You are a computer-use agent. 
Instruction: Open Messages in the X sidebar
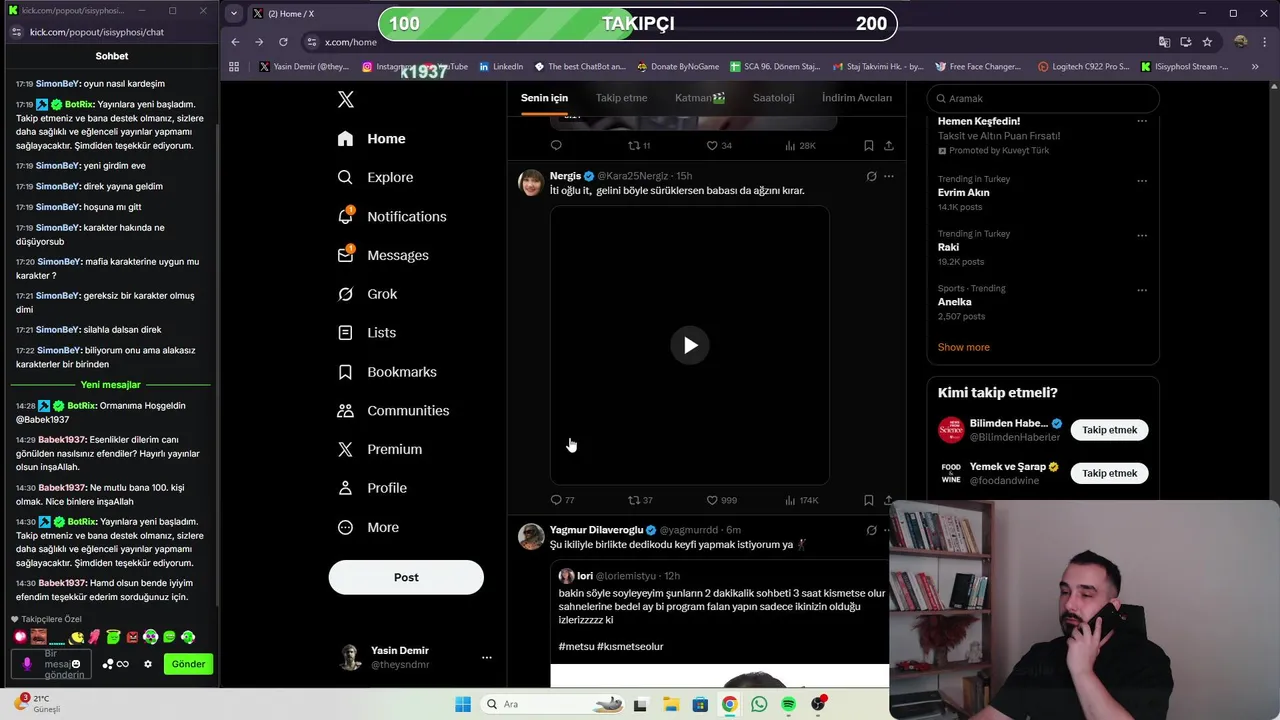[x=384, y=255]
